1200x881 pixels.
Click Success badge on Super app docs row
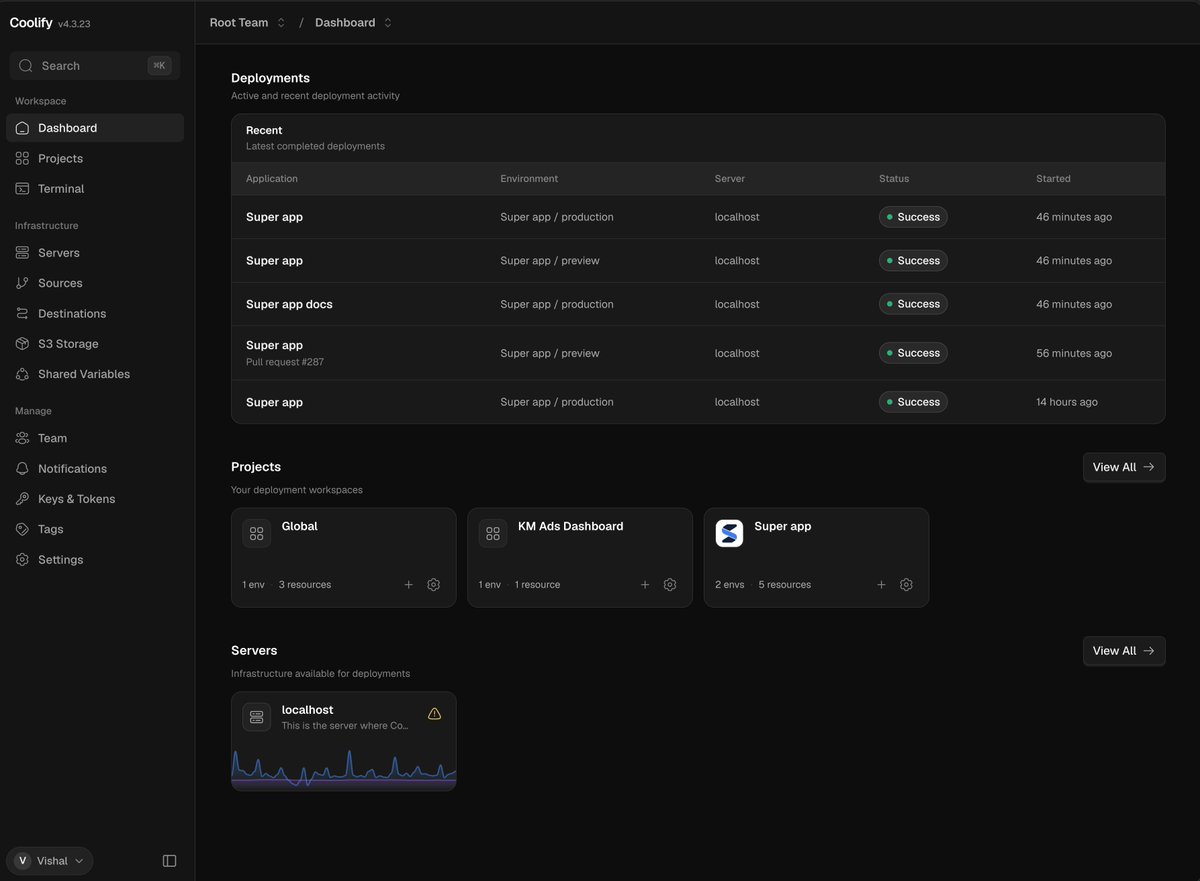click(913, 304)
